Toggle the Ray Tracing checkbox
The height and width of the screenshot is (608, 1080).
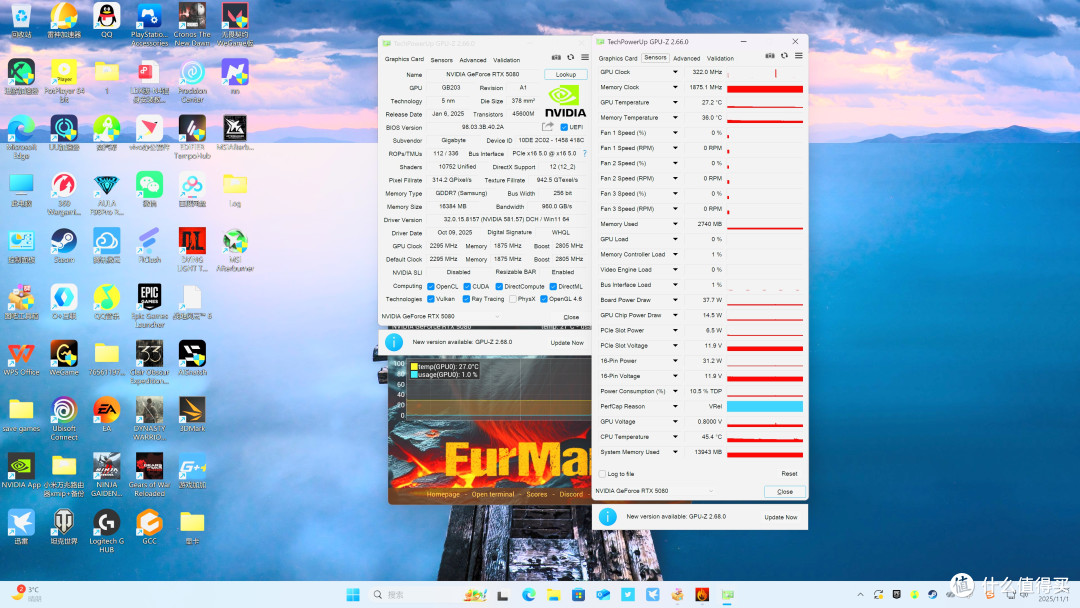[x=467, y=299]
